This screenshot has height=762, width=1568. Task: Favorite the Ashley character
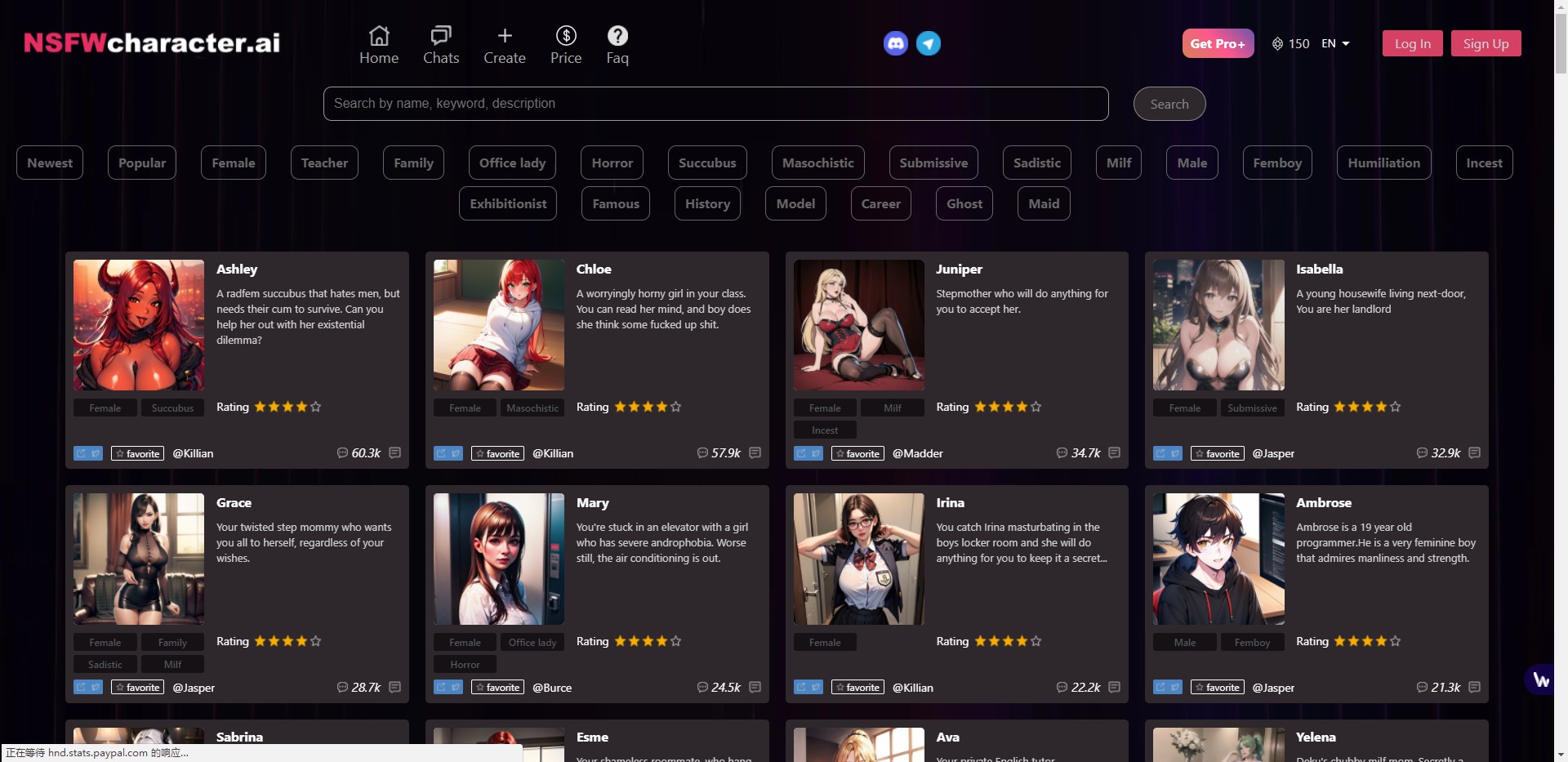(137, 453)
